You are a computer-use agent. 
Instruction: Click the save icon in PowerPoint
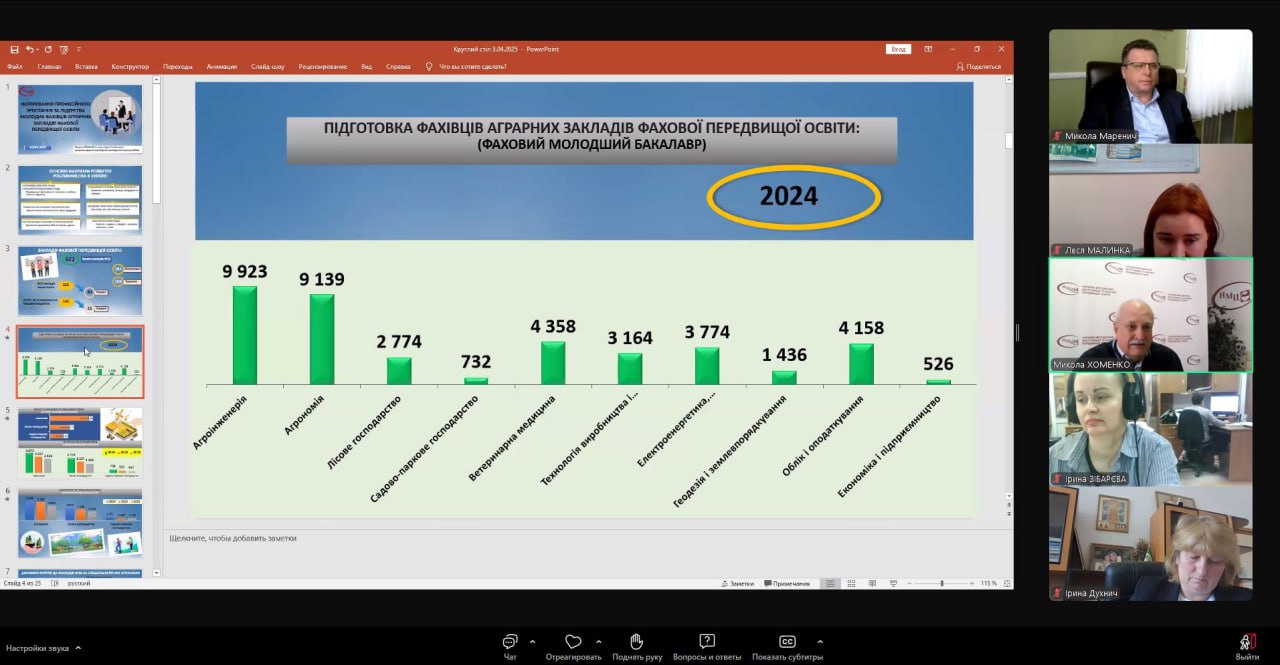click(14, 49)
